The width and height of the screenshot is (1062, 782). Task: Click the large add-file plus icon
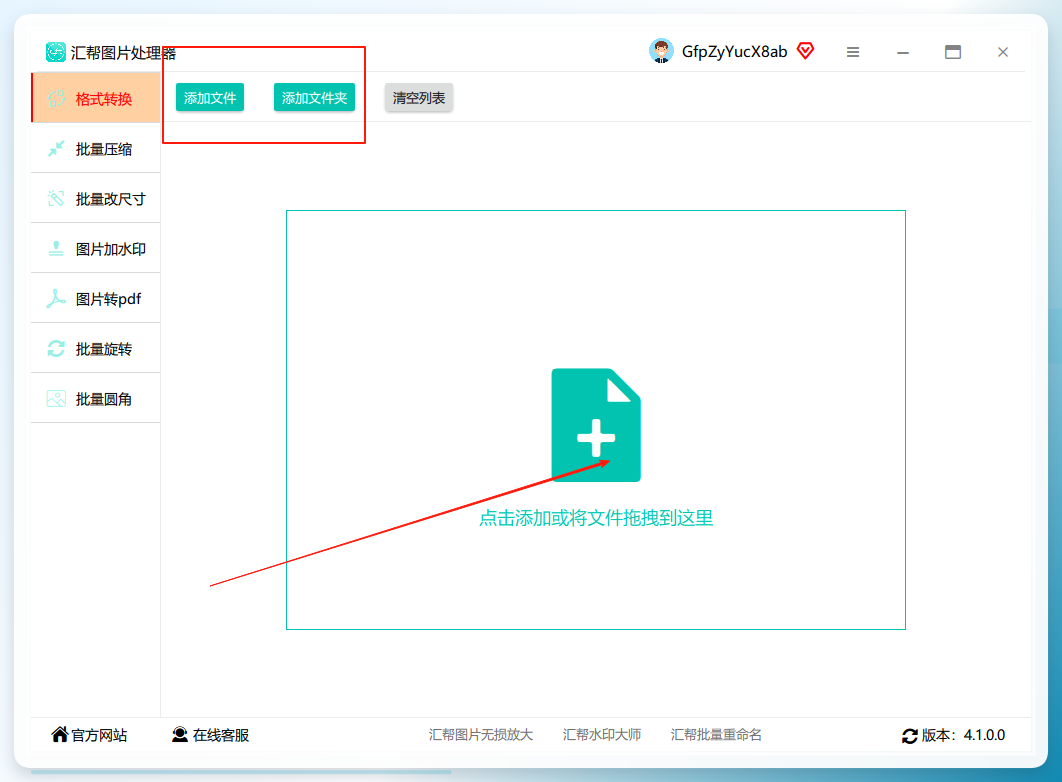coord(596,425)
